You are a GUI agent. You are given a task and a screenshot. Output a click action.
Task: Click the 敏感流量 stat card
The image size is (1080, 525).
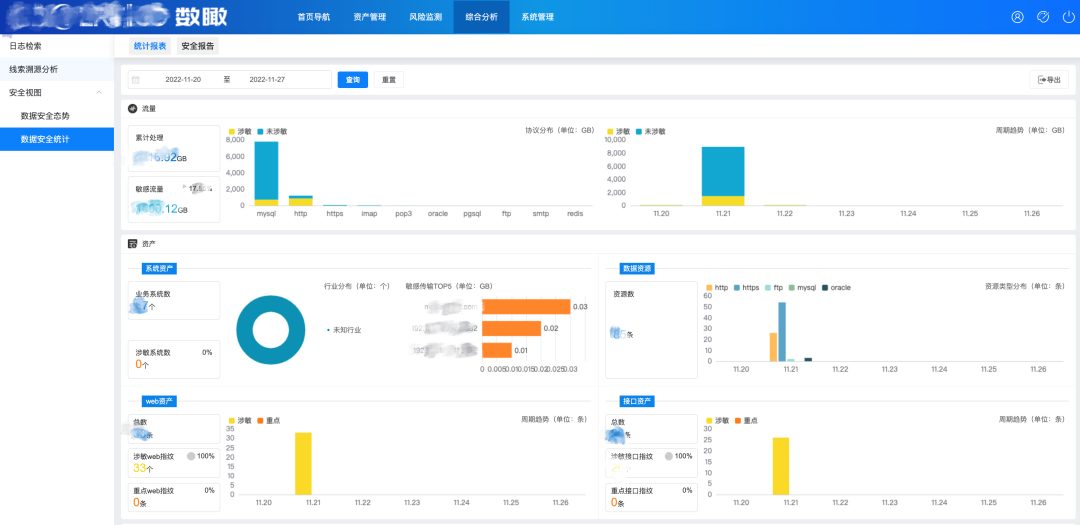pos(174,199)
